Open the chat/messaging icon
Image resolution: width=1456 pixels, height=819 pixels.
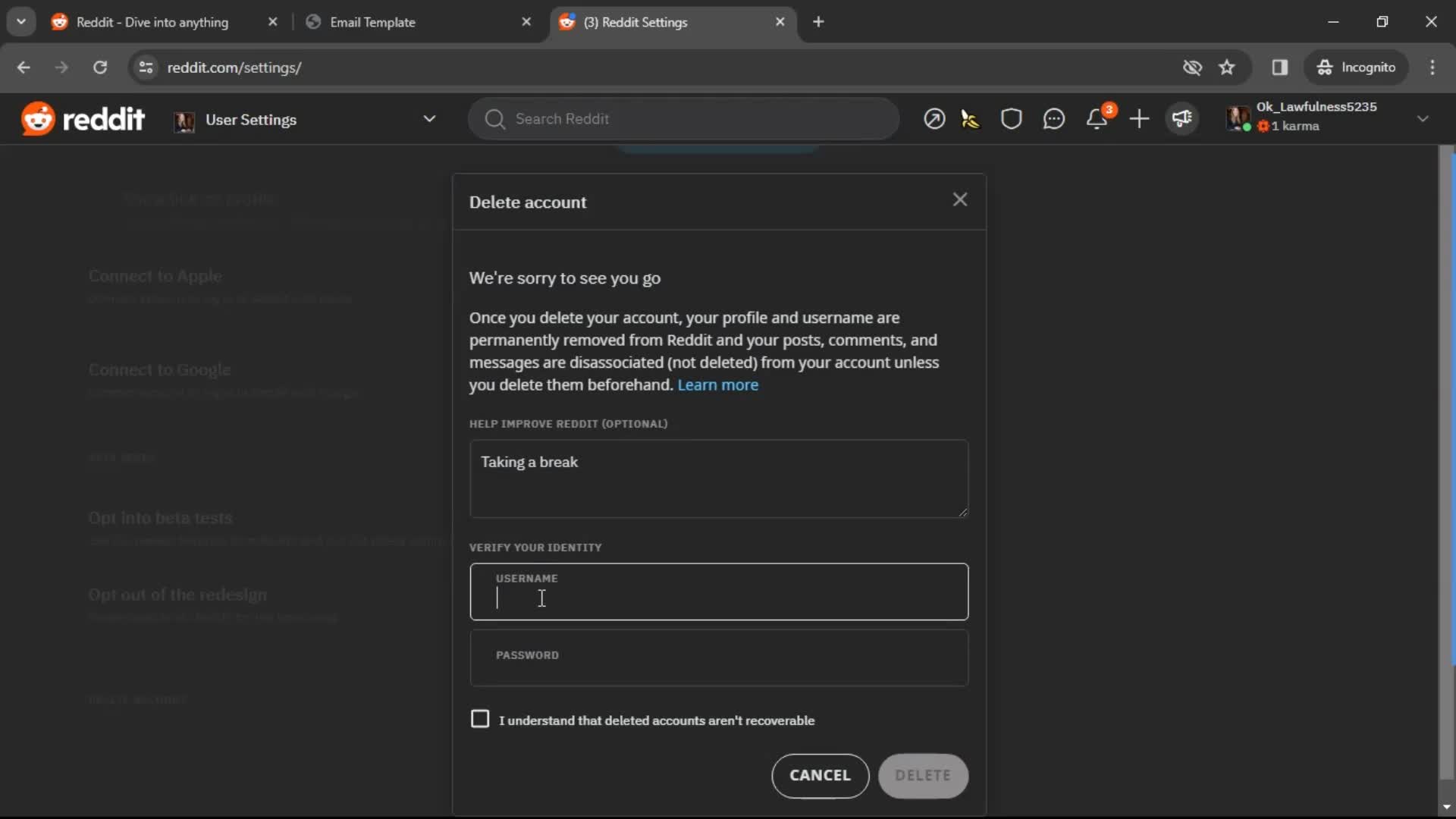pos(1055,118)
